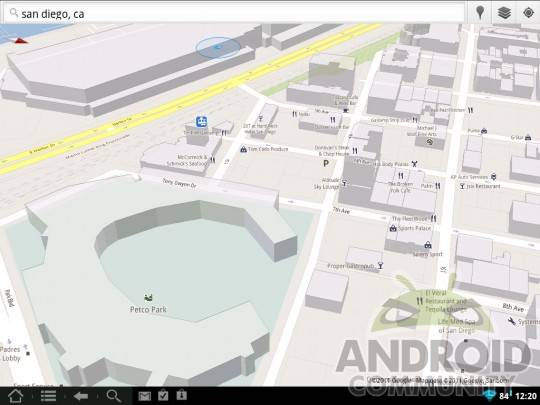Viewport: 540px width, 405px height.
Task: Tap the Petco Park stadium marker
Action: pos(148,297)
